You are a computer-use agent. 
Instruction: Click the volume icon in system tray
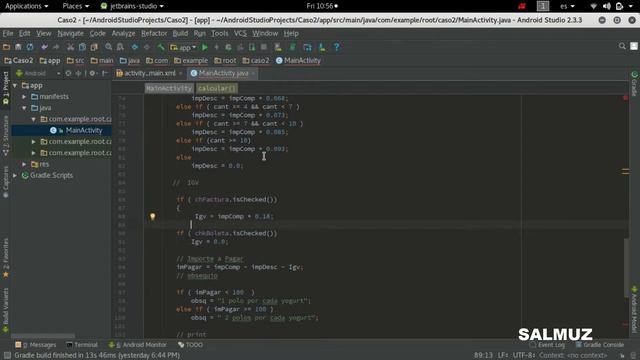point(607,6)
